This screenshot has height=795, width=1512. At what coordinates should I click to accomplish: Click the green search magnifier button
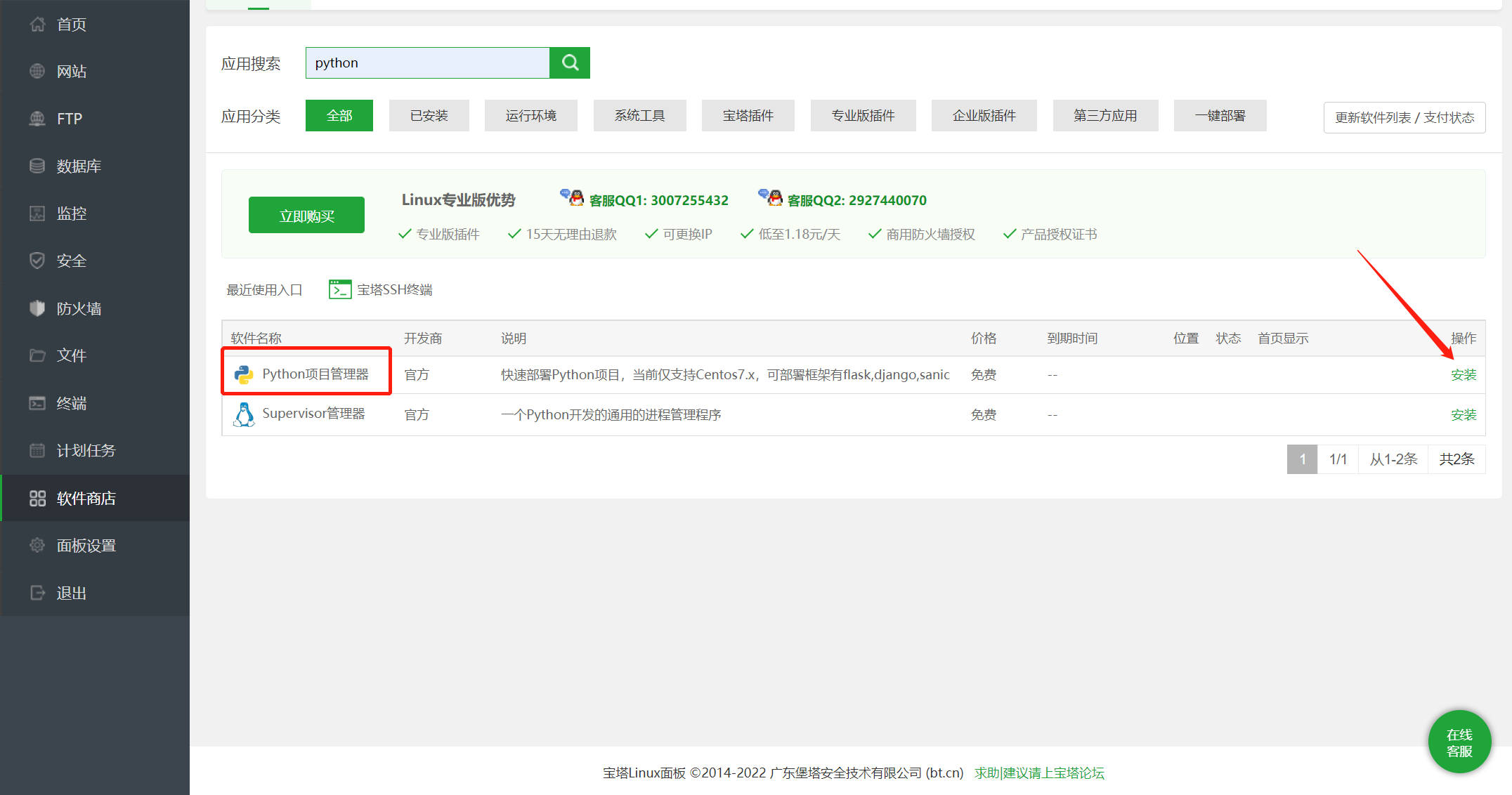coord(570,63)
